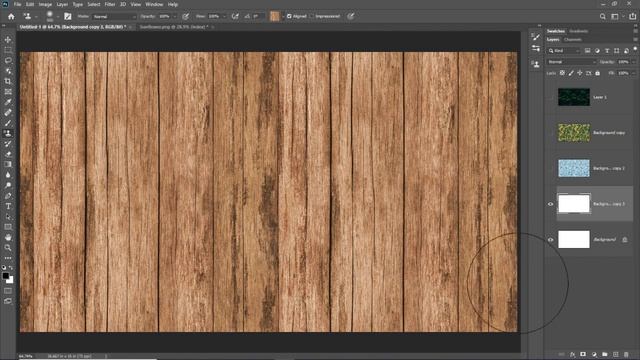The height and width of the screenshot is (360, 640).
Task: Show the Background copy layer
Action: coord(550,133)
